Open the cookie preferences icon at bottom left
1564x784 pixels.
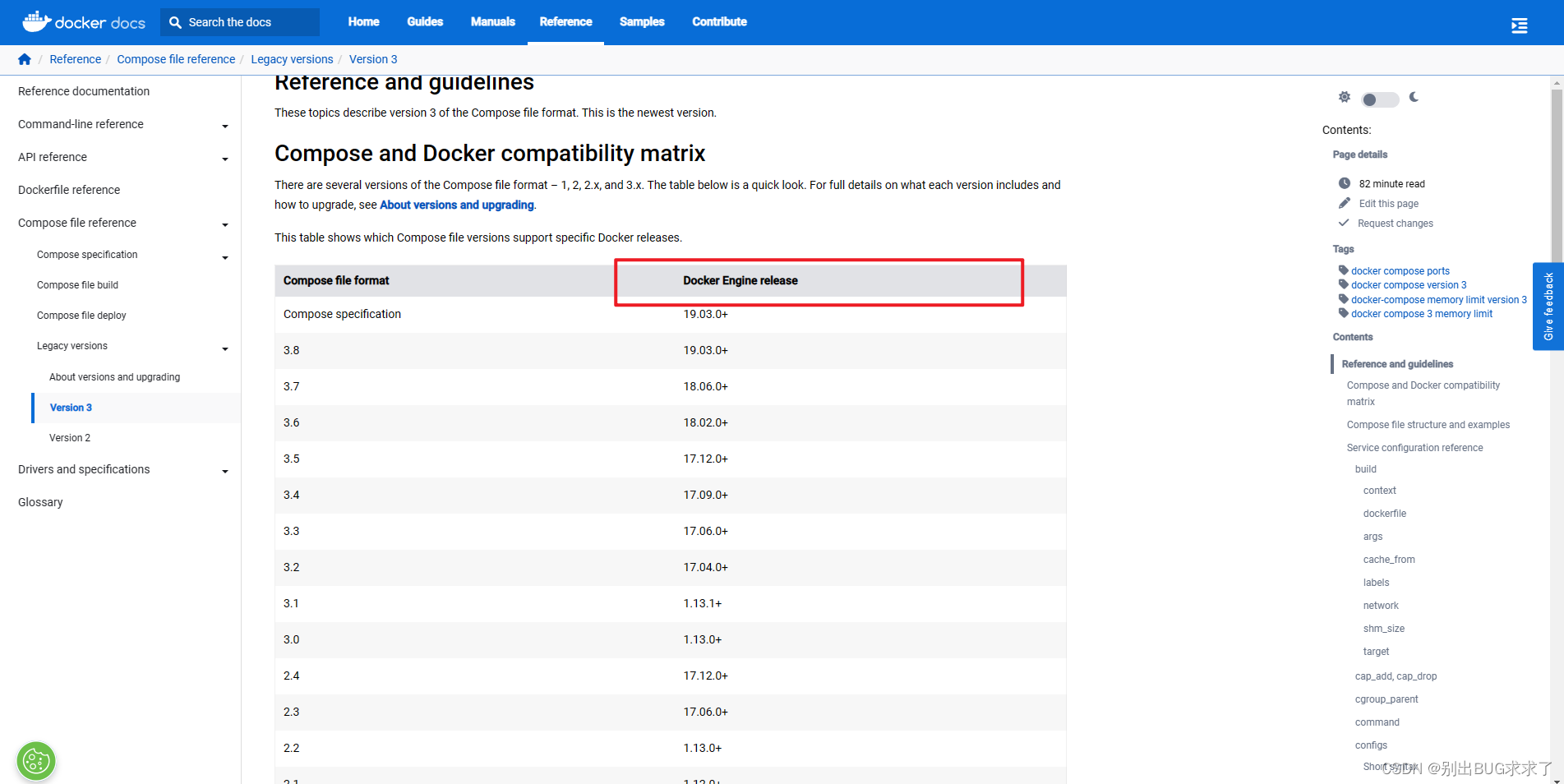coord(35,761)
